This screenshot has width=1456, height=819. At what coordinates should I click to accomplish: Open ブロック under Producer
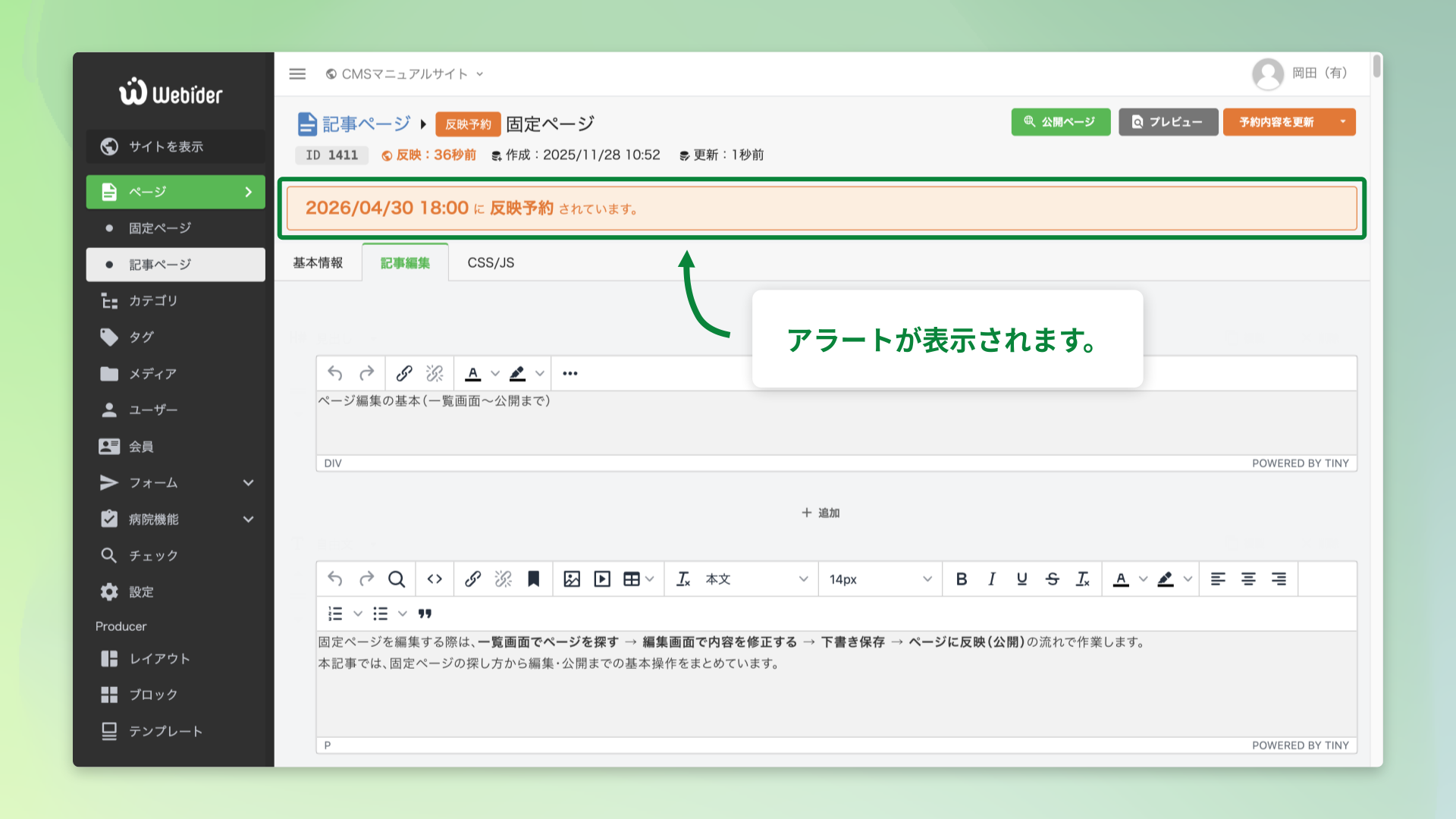(175, 695)
